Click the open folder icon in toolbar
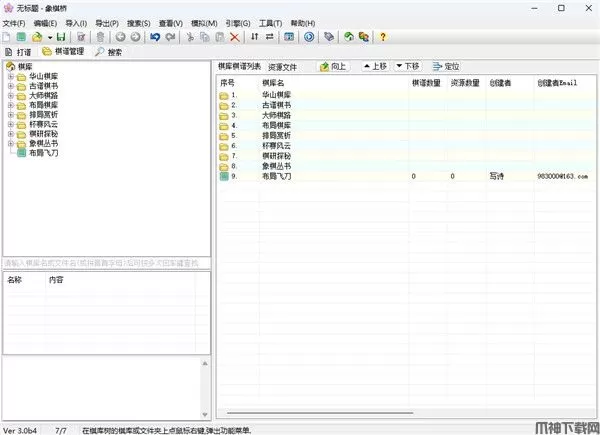Screen dimensions: 600x435 pyautogui.click(x=37, y=37)
